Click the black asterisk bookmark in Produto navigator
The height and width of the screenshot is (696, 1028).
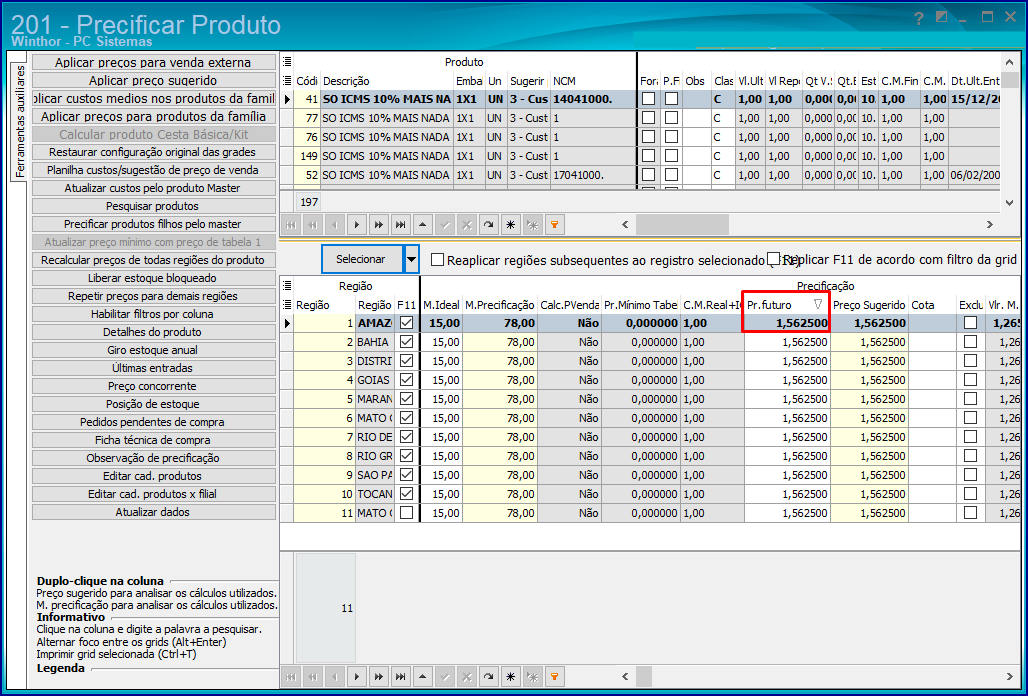click(511, 225)
